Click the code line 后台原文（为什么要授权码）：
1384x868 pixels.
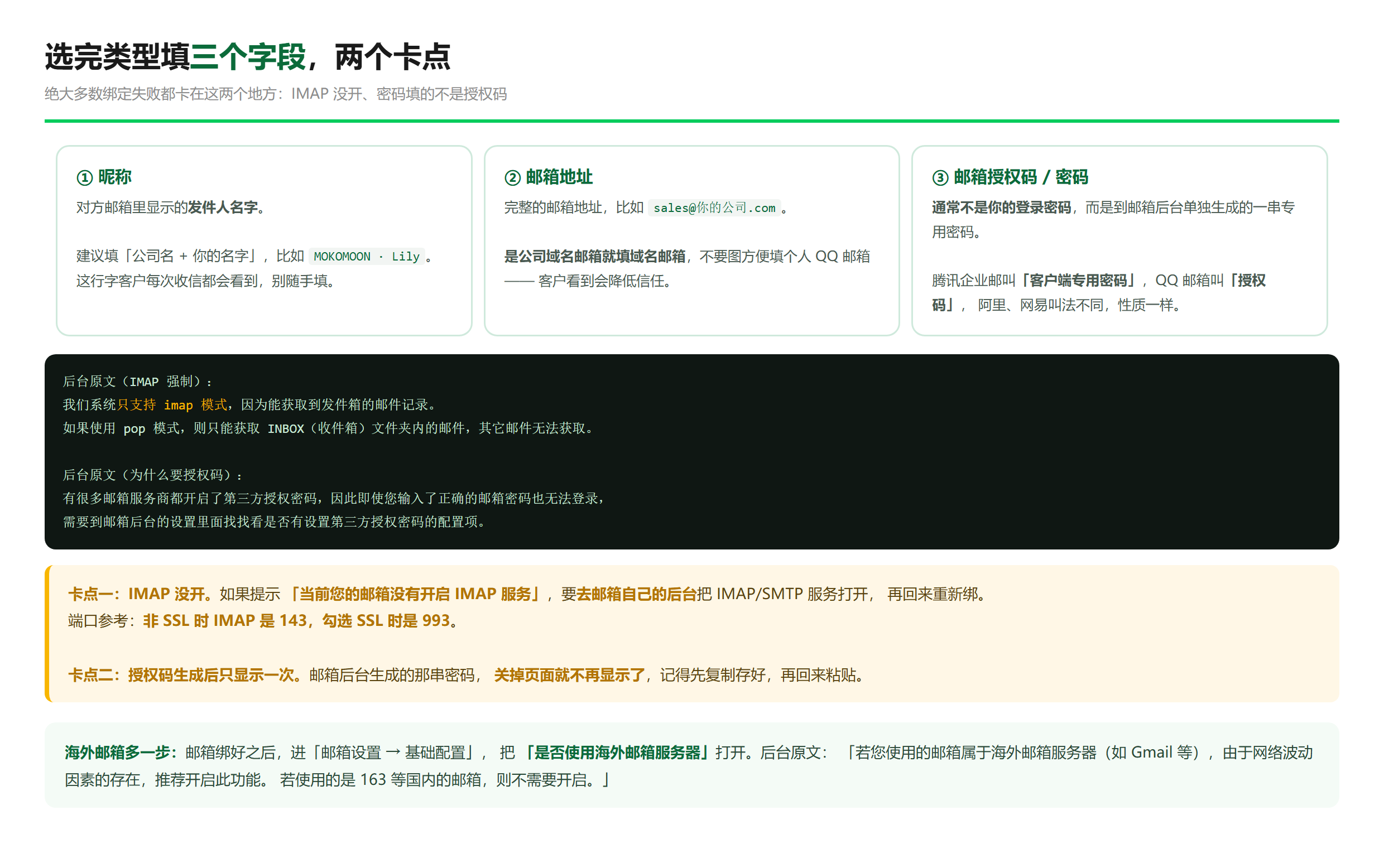click(153, 475)
